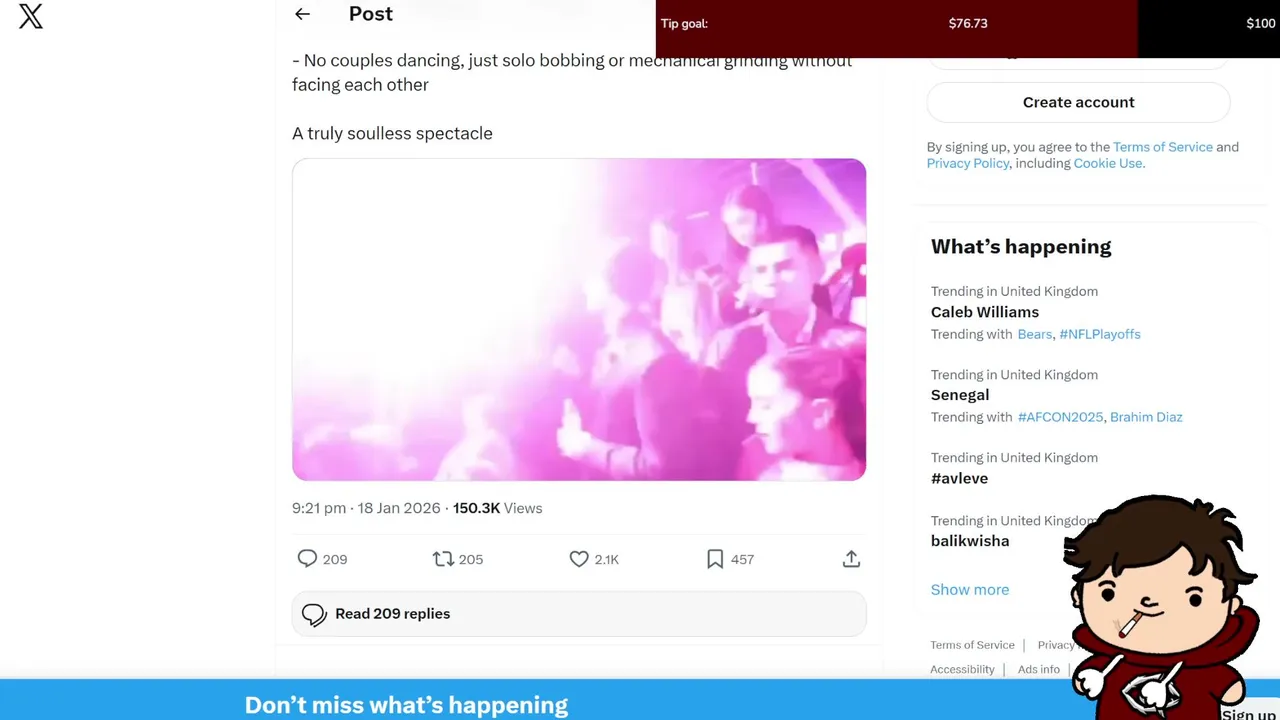Expand trends with Show more

(x=969, y=589)
